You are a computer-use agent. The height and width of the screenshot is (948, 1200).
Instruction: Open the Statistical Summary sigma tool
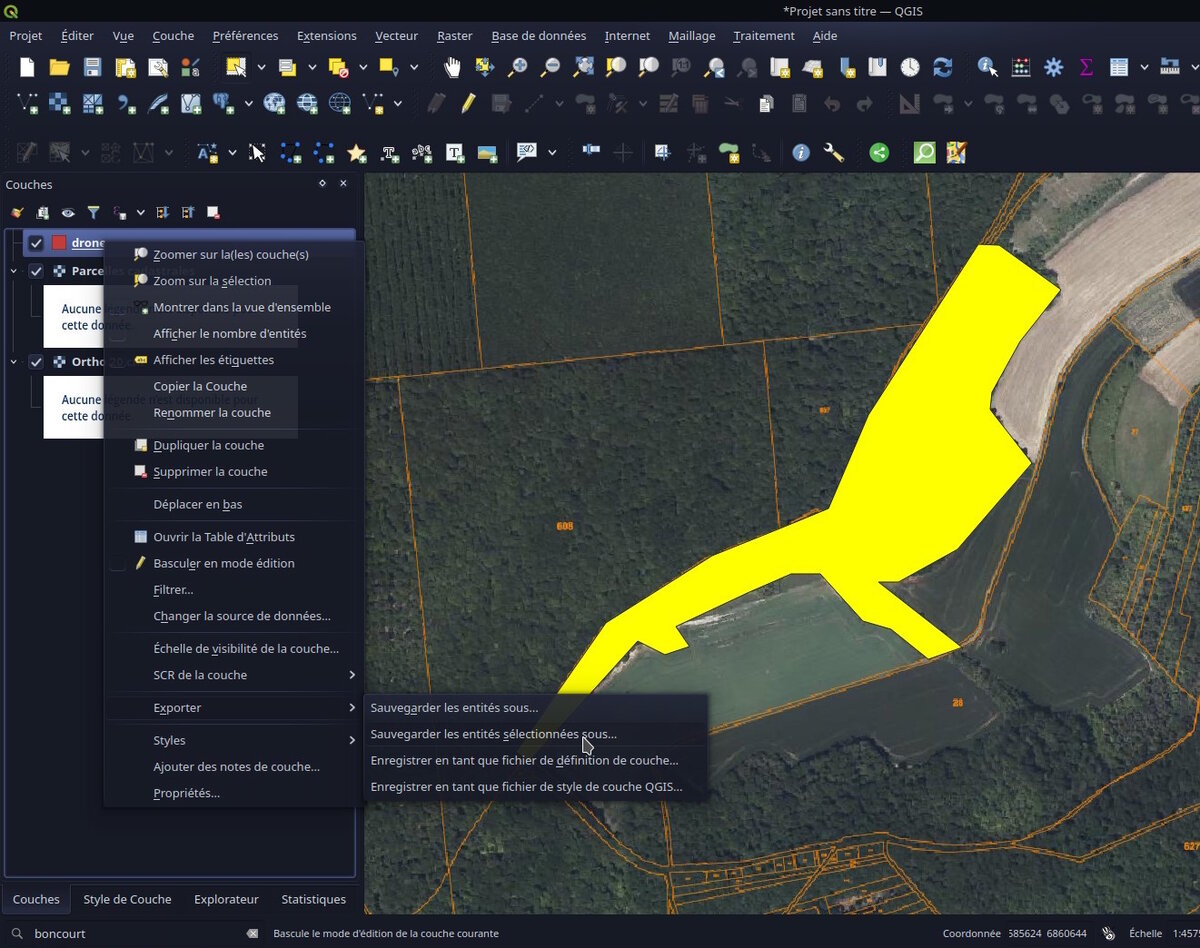click(1086, 67)
